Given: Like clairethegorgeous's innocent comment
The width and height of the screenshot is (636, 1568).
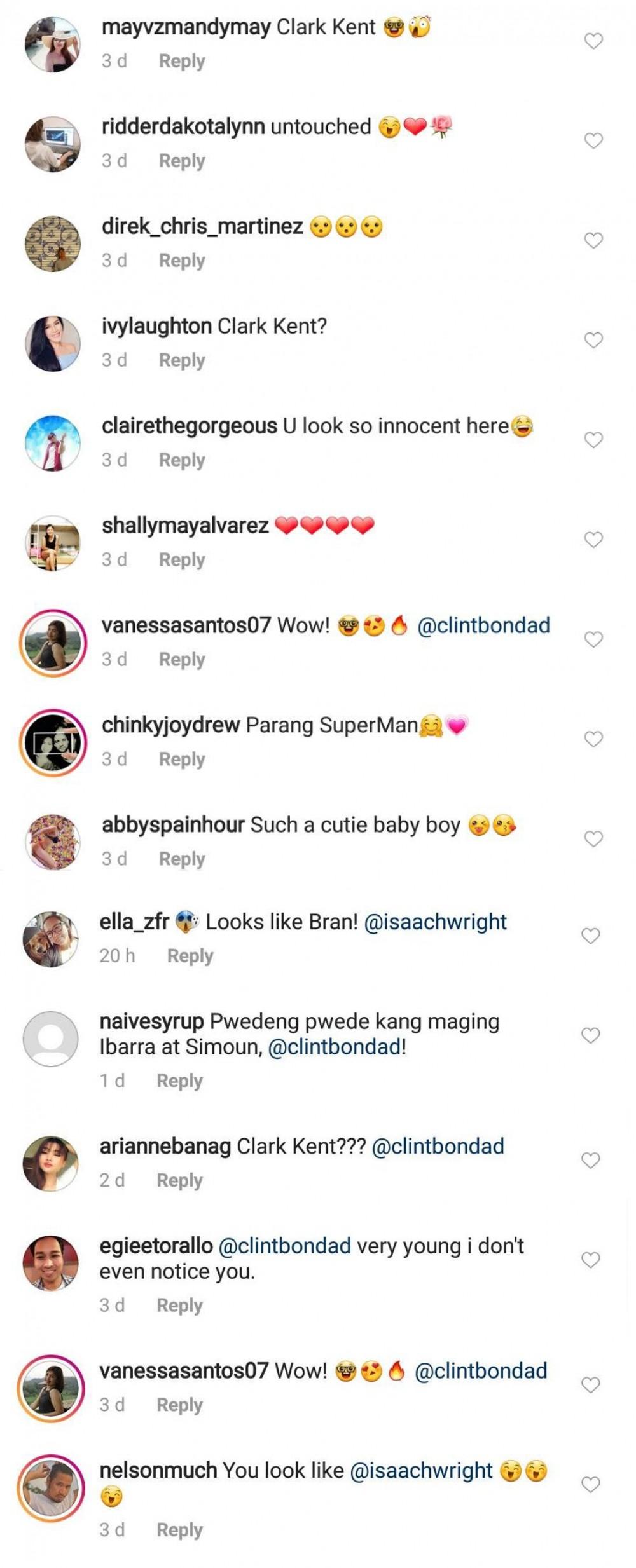Looking at the screenshot, I should pos(593,440).
